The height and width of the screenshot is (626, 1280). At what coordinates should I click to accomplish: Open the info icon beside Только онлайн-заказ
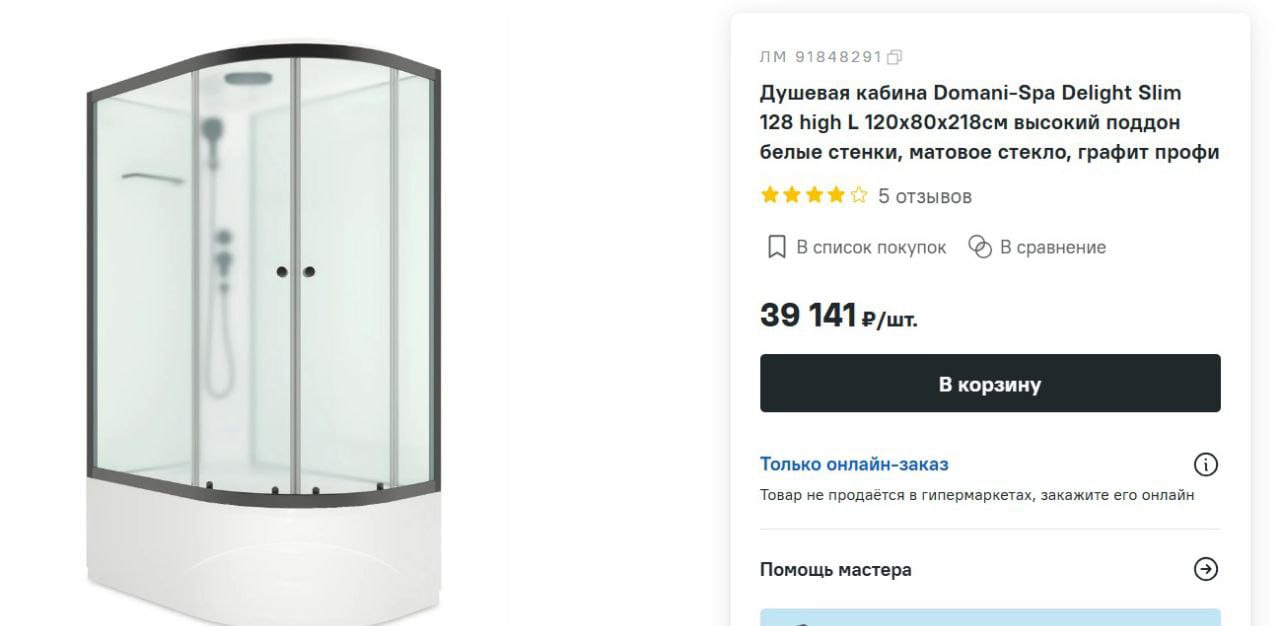[1206, 465]
